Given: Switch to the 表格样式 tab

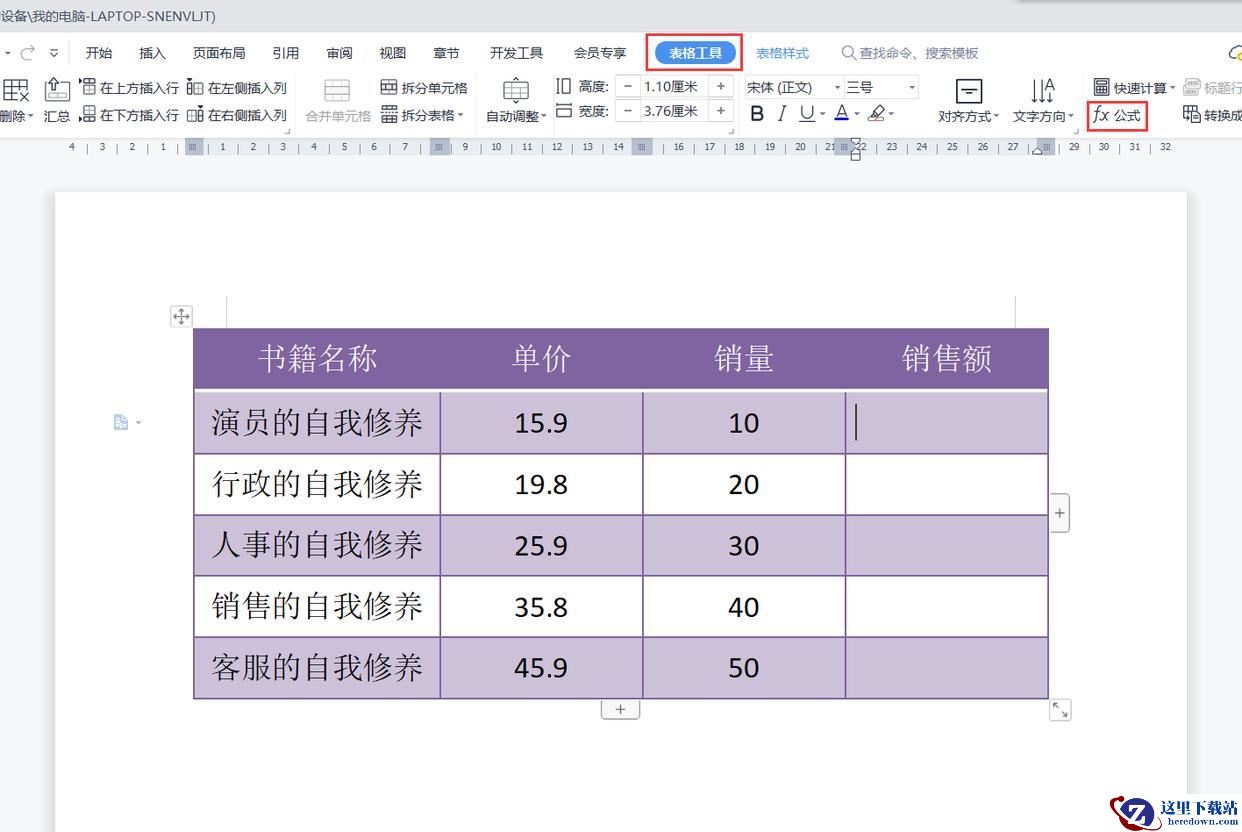Looking at the screenshot, I should [x=782, y=53].
